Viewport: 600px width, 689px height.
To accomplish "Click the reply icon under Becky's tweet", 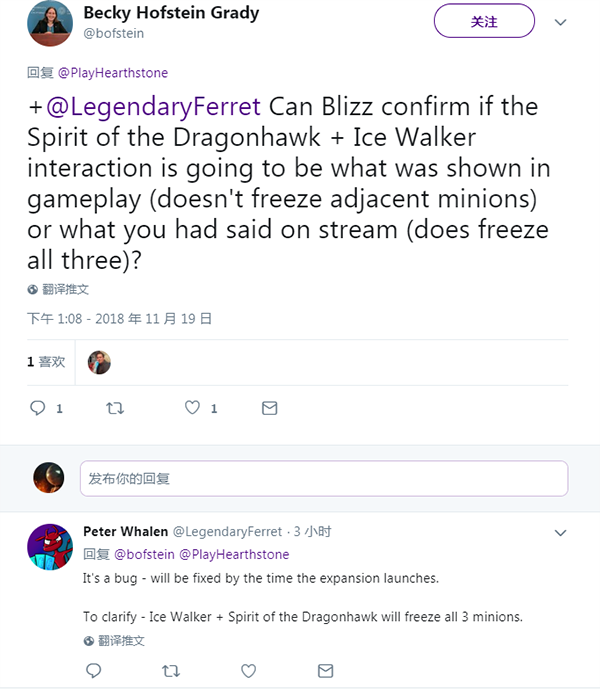I will point(37,408).
